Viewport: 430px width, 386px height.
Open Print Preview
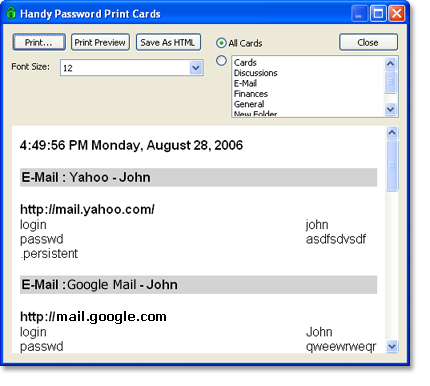coord(100,42)
